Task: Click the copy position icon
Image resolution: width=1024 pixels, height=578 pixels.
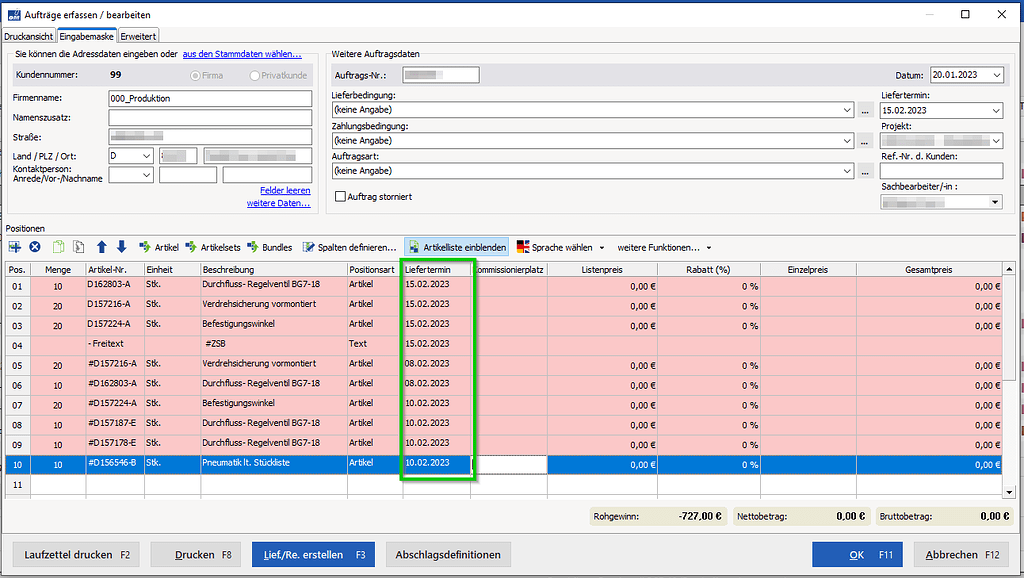Action: (x=58, y=247)
